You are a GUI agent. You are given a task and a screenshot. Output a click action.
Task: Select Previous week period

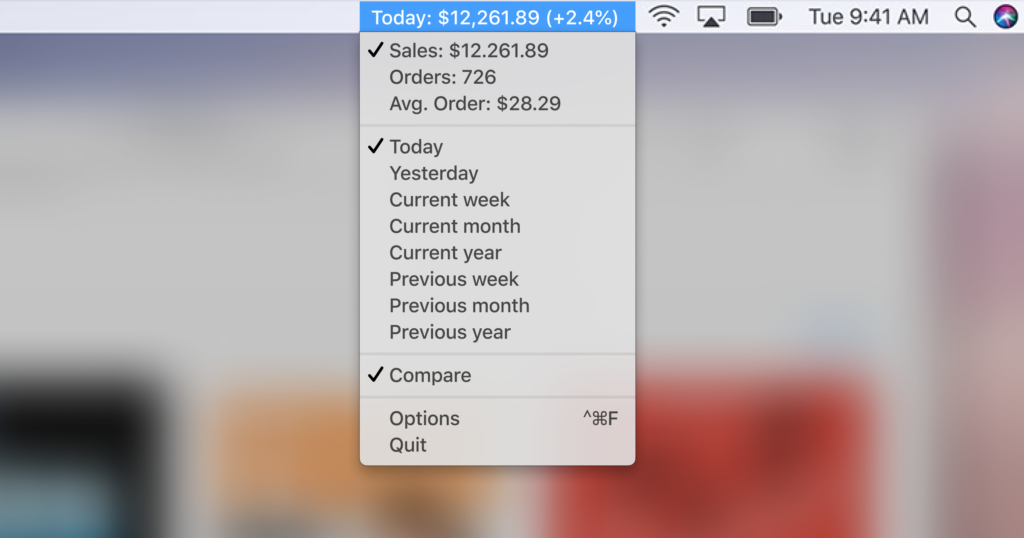coord(497,279)
